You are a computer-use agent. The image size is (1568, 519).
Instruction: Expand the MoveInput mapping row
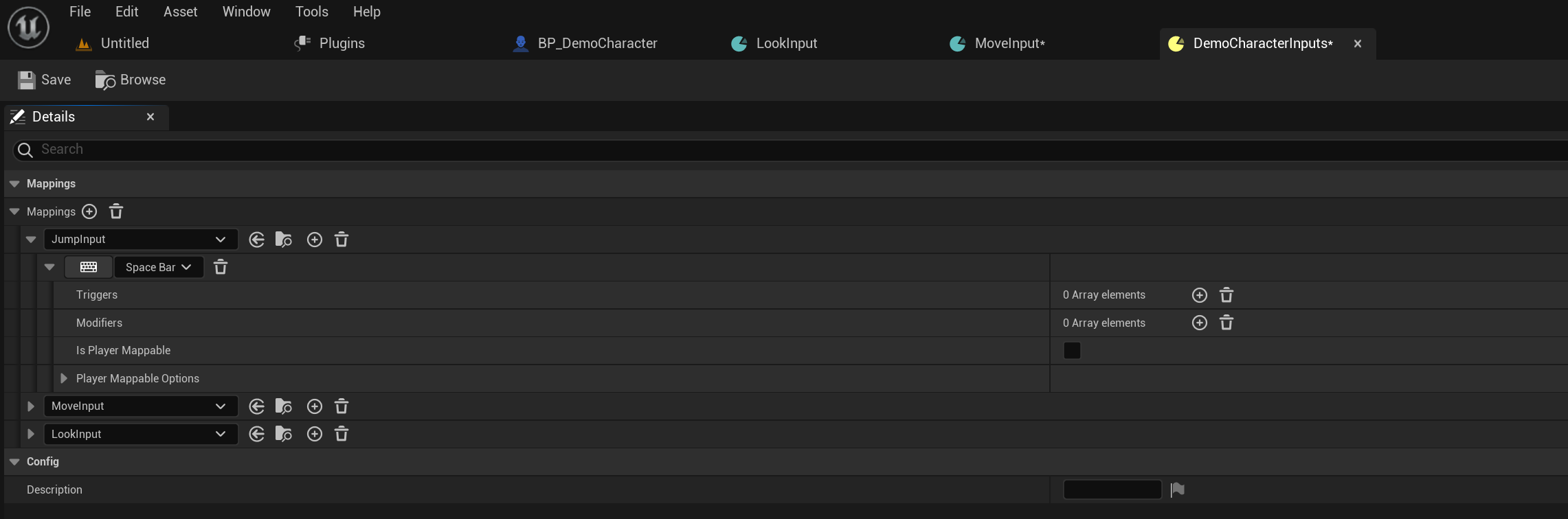[31, 406]
